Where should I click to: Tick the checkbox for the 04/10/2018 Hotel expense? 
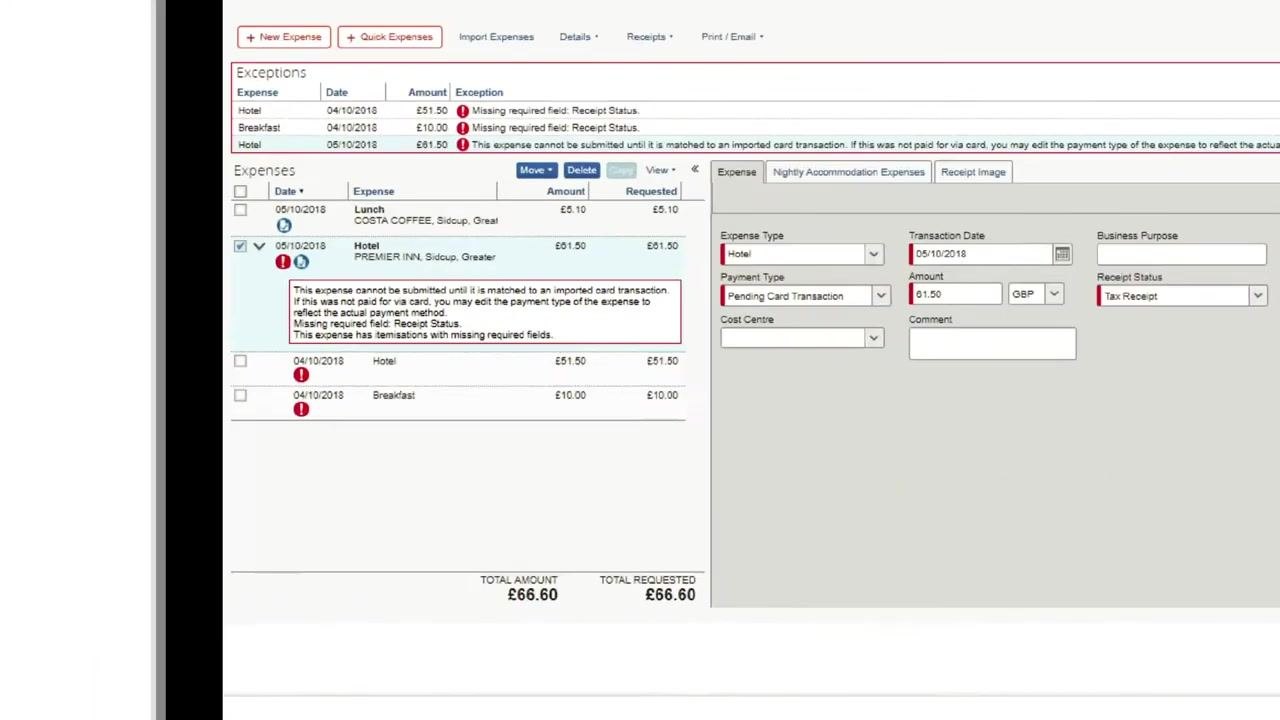[240, 361]
